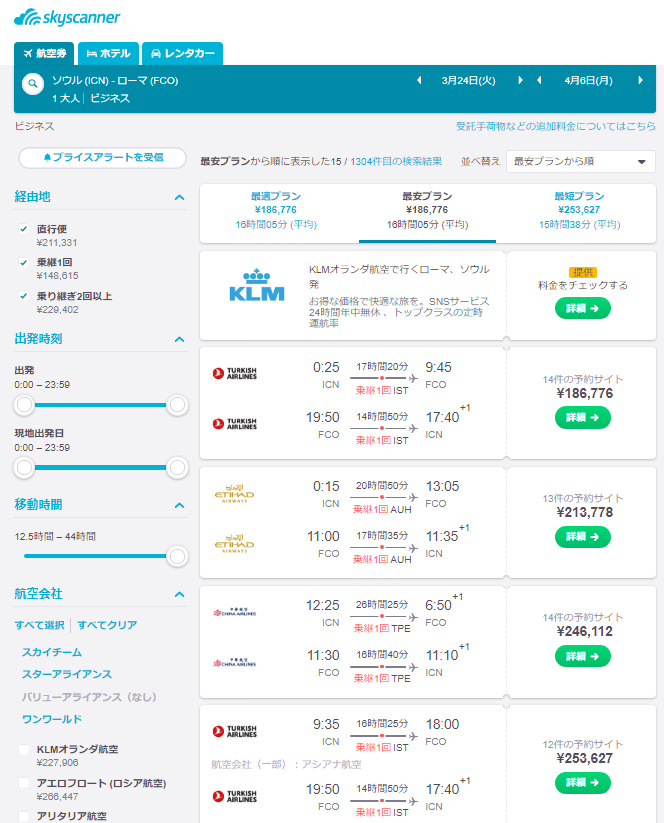Select スターアライアンス alliance

[x=67, y=674]
